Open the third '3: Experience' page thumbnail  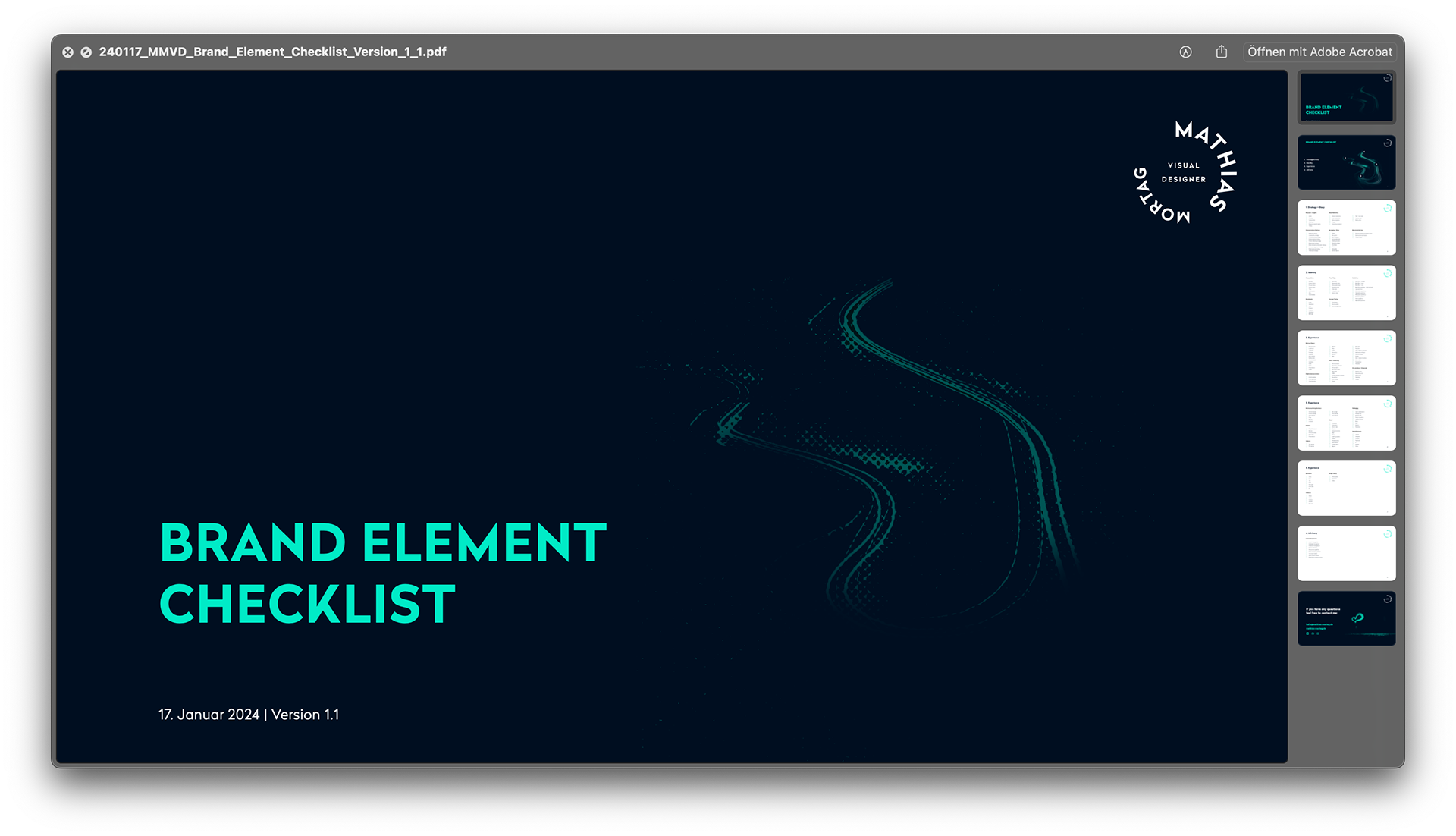(x=1346, y=488)
